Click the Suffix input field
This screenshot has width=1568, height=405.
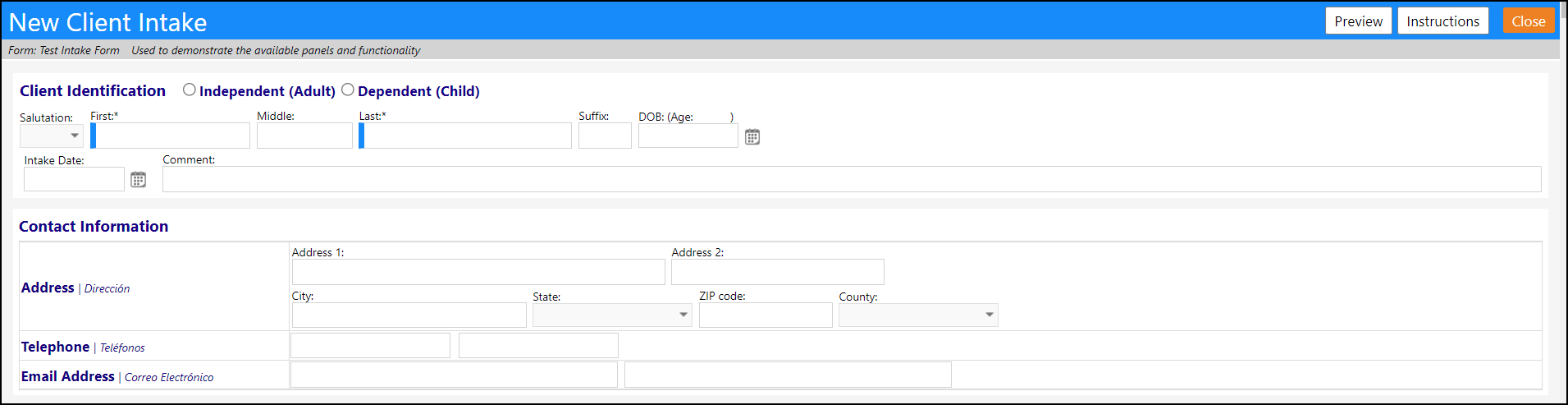pyautogui.click(x=605, y=136)
